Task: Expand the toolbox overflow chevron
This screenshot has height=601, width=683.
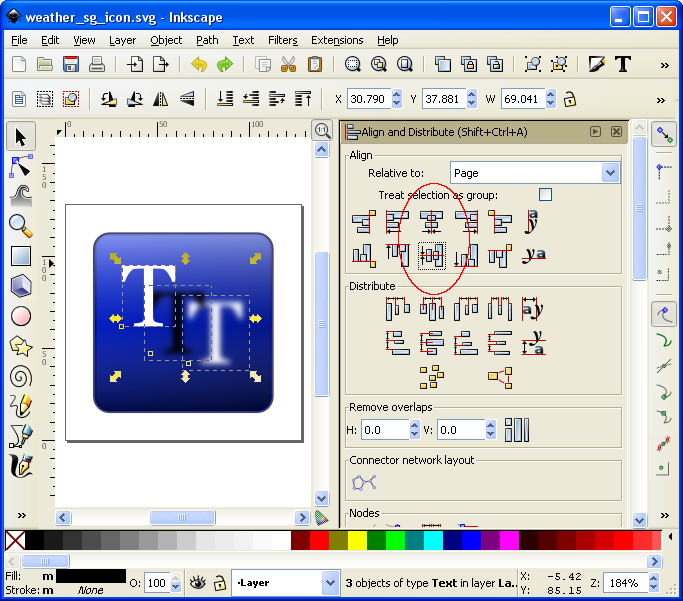Action: click(21, 515)
